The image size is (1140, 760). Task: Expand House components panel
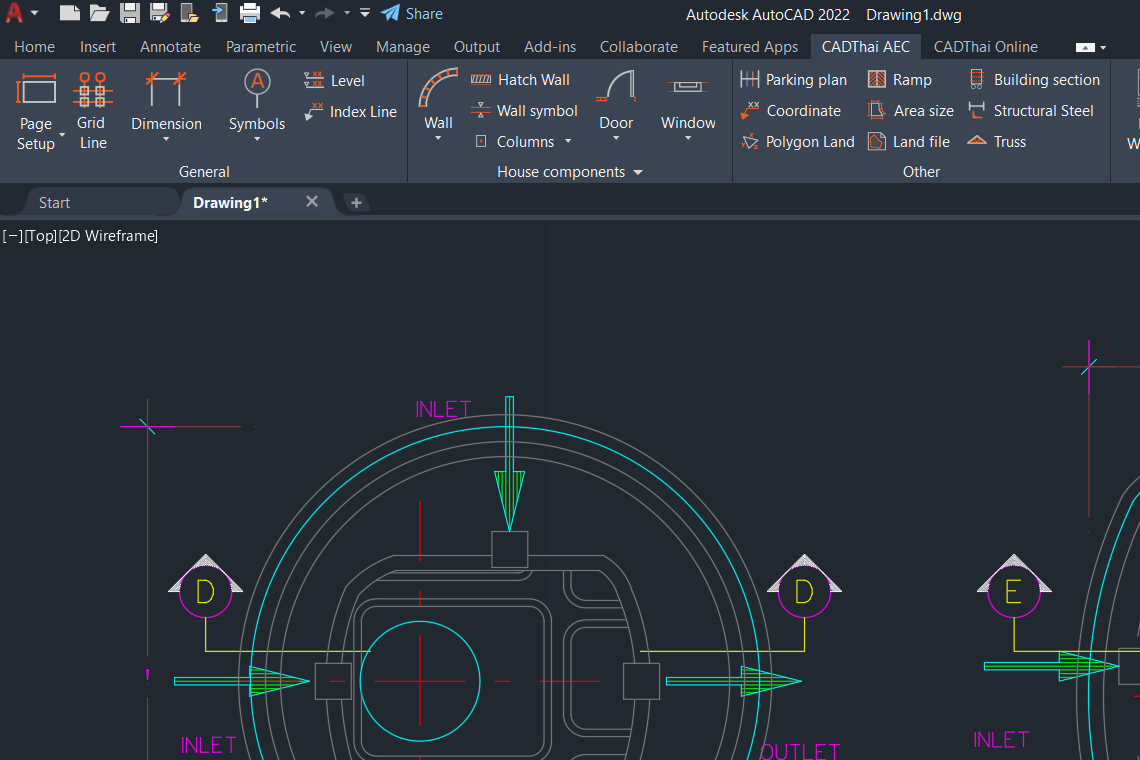[569, 172]
